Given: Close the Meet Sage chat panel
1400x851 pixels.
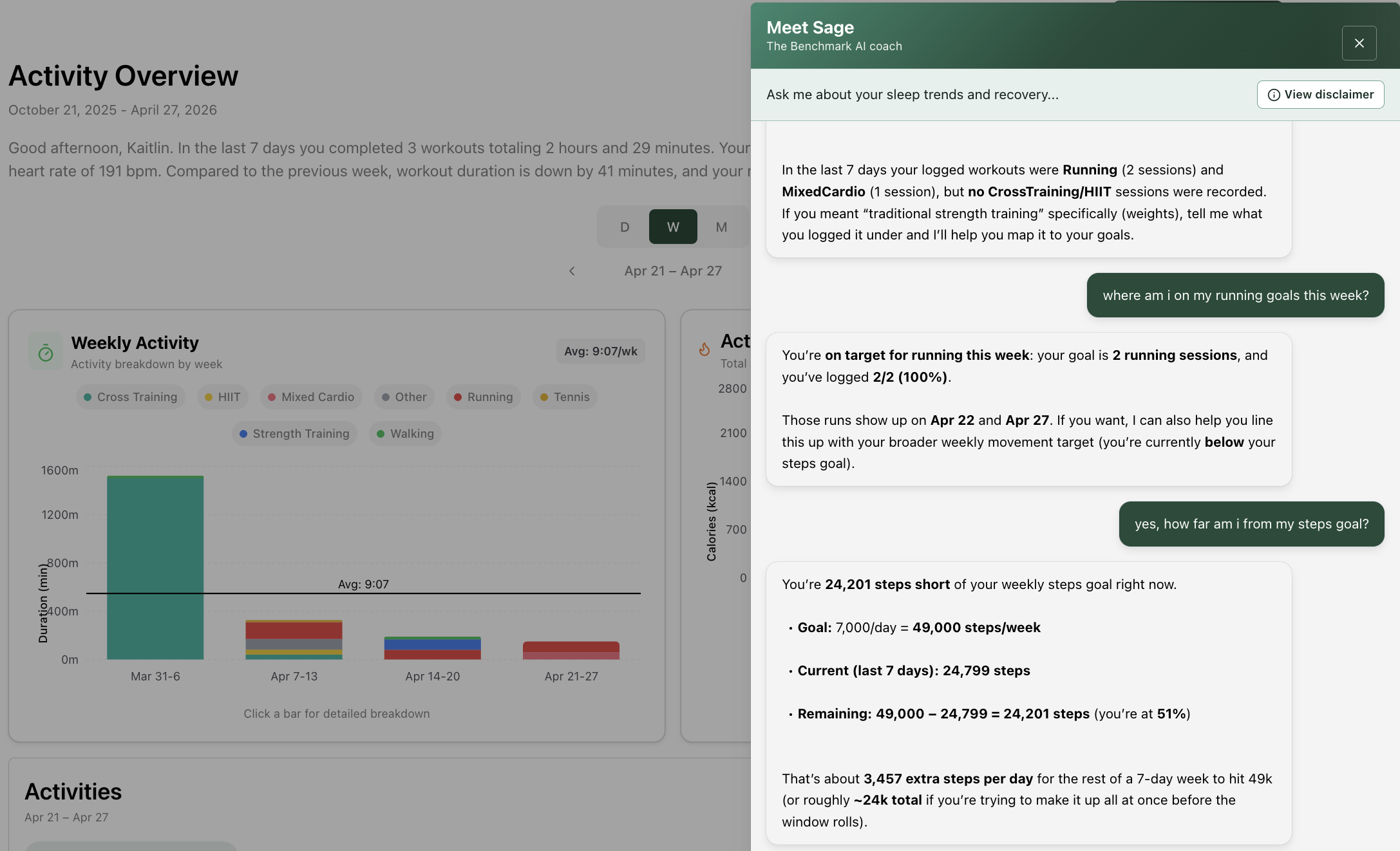Looking at the screenshot, I should 1359,43.
